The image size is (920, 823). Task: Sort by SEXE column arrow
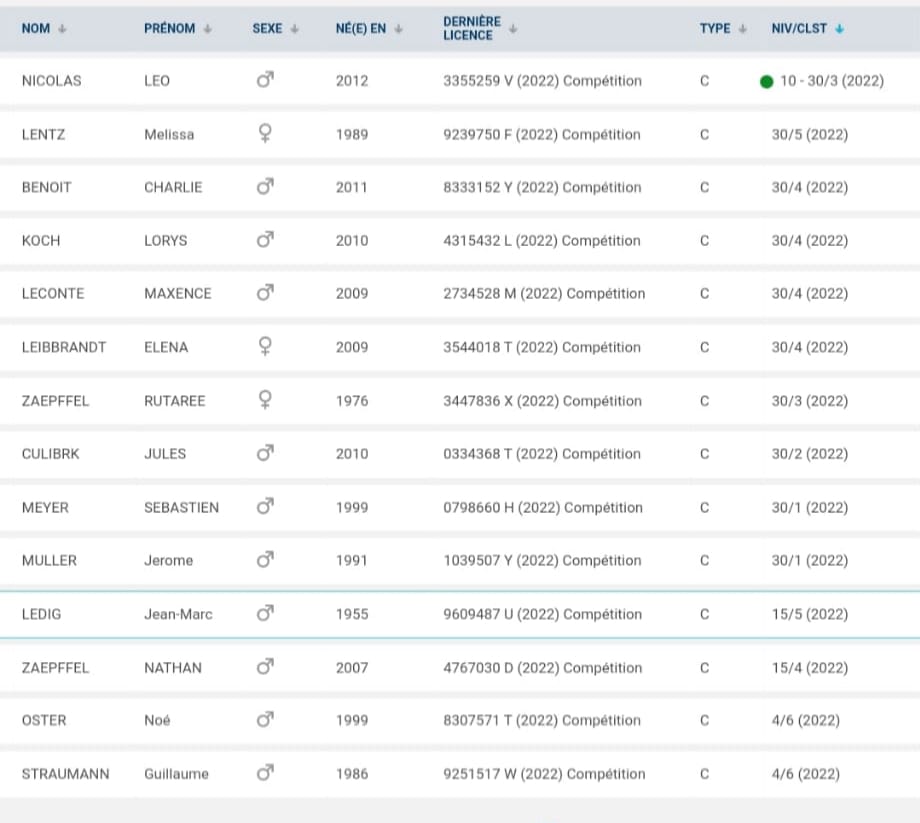tap(295, 29)
